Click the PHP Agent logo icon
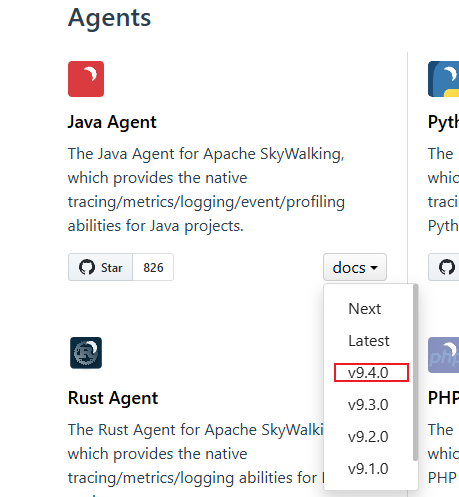Screen dimensions: 459x497 point(444,355)
